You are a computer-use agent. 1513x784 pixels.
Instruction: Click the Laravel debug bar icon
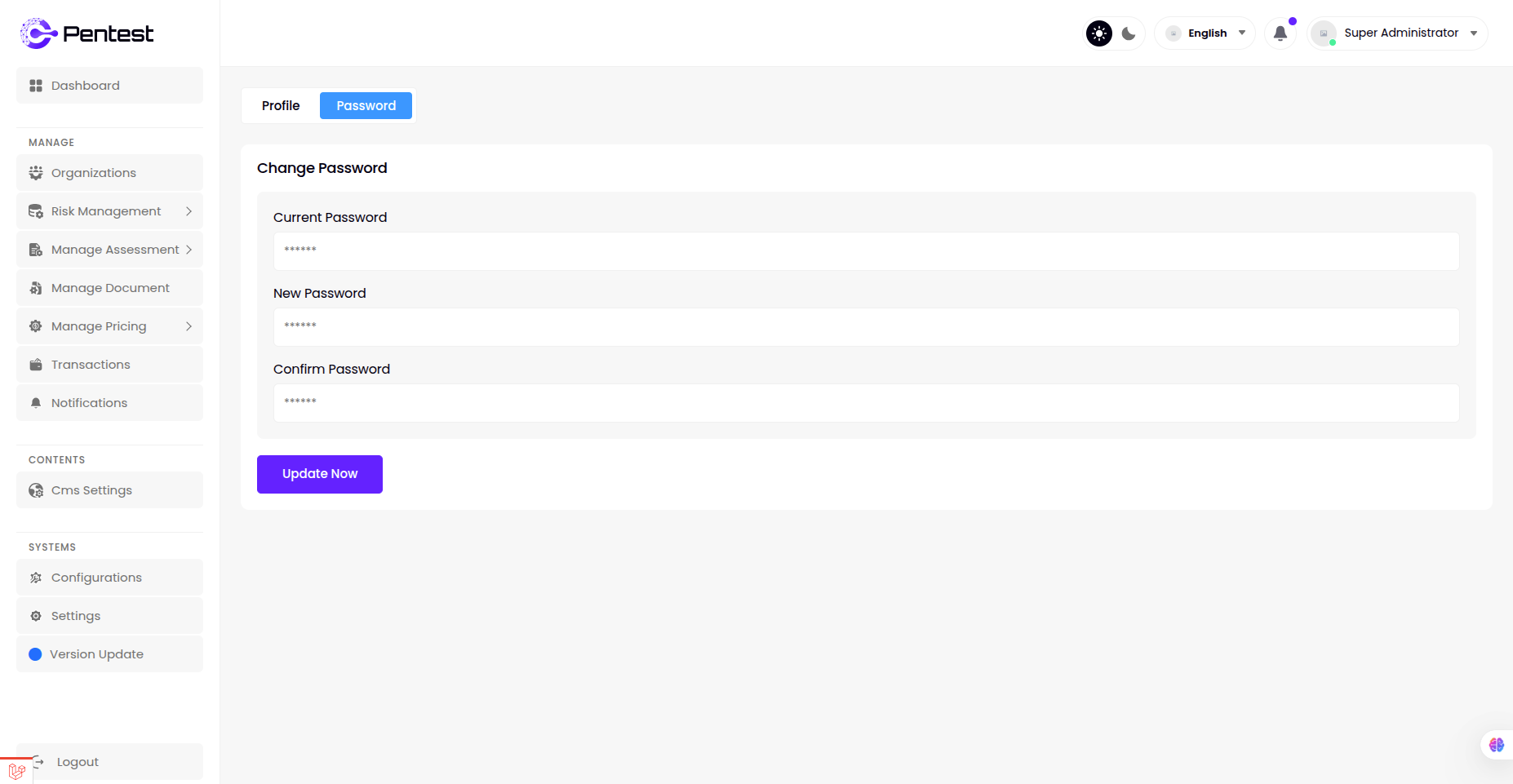coord(16,771)
